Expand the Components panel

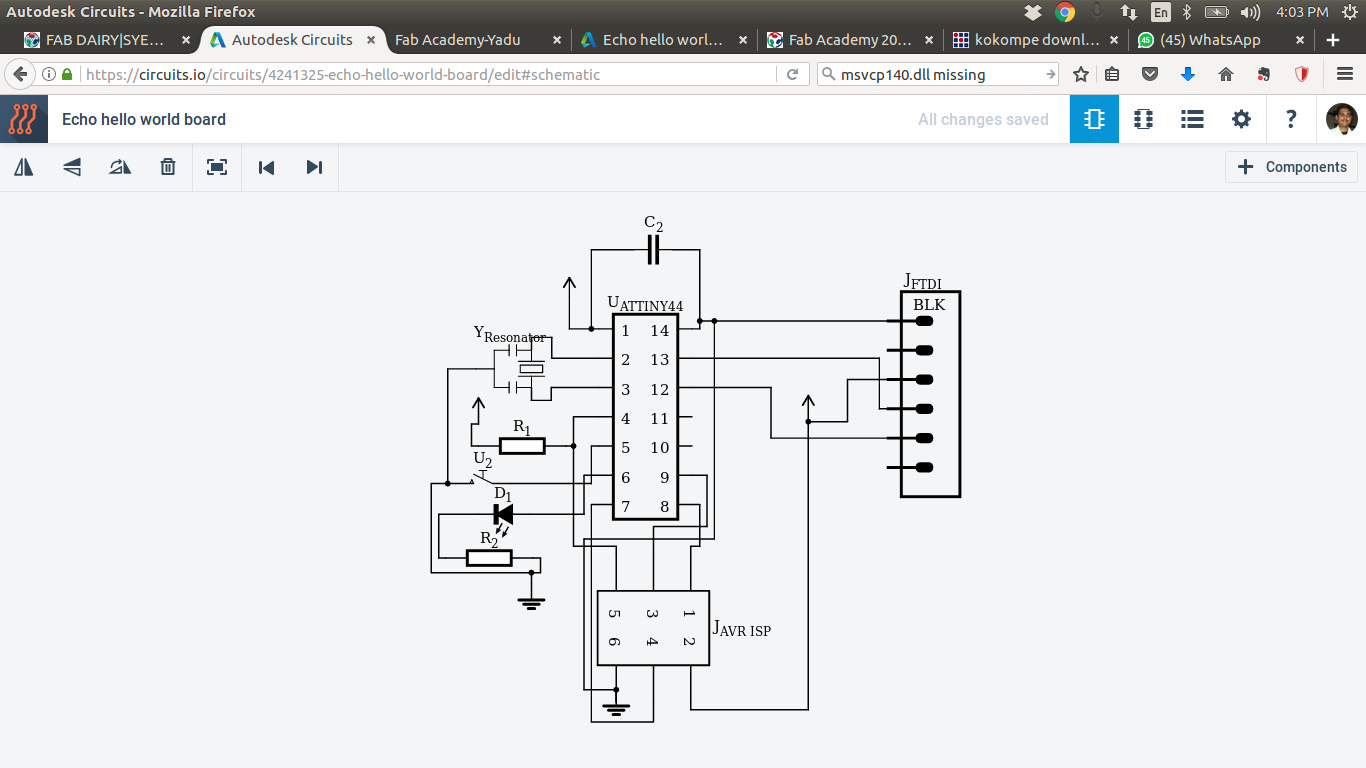click(1291, 167)
